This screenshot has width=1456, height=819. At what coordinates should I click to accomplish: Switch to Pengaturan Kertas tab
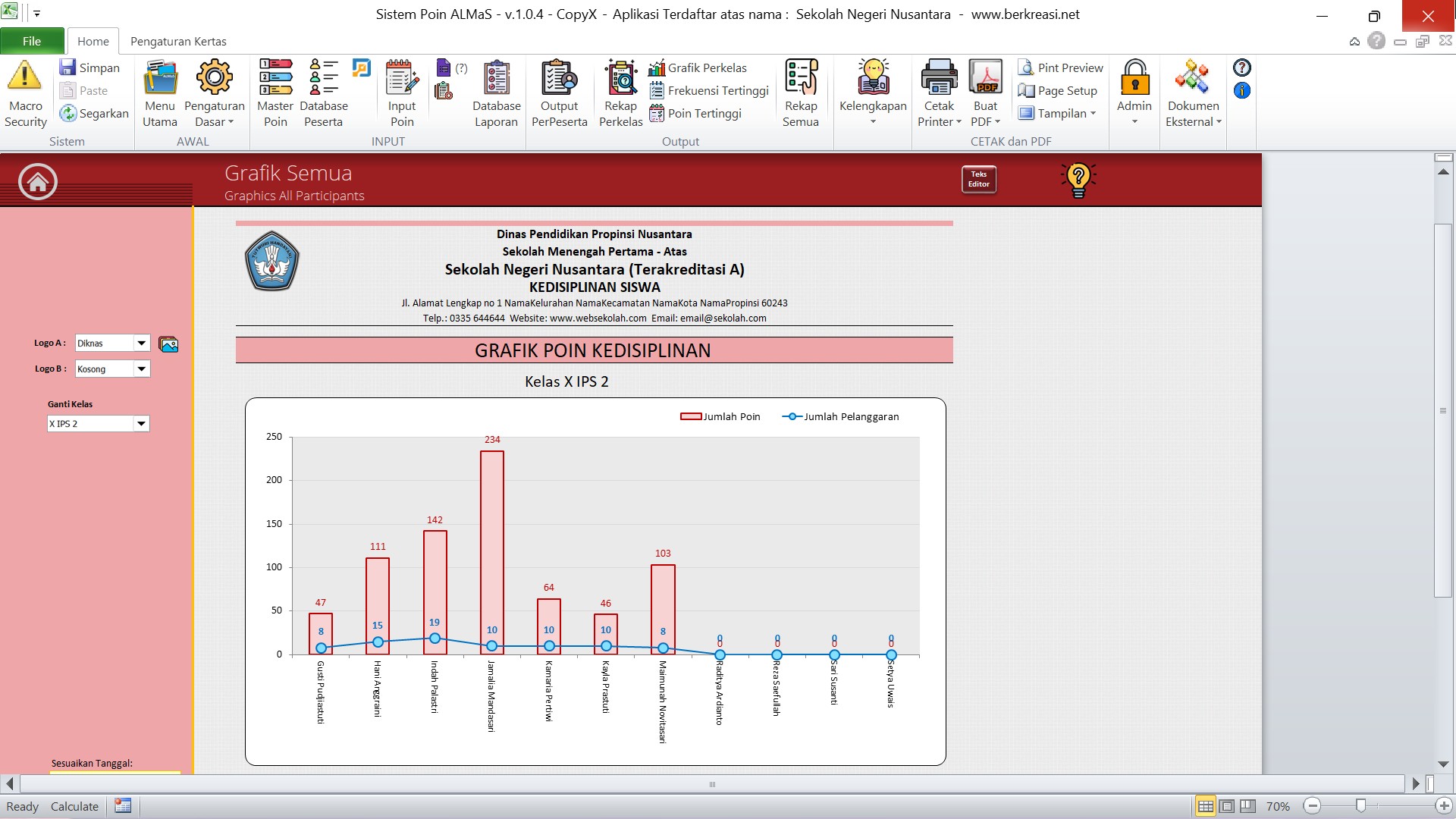178,41
